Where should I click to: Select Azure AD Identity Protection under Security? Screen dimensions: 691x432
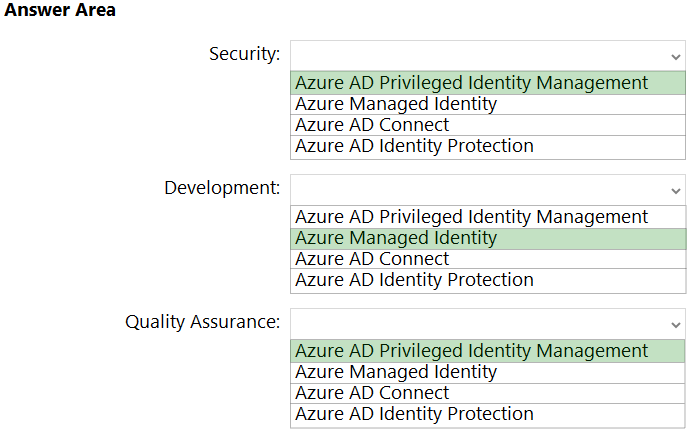(x=414, y=146)
